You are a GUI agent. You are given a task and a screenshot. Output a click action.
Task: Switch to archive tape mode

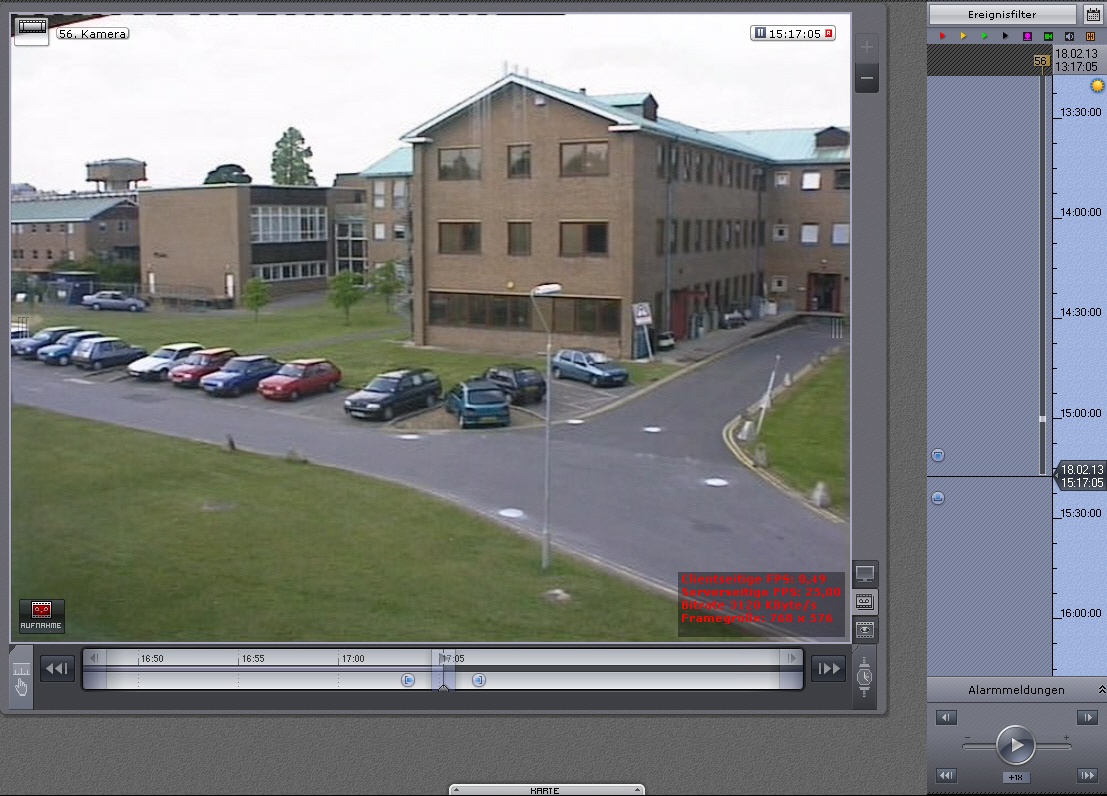pos(865,602)
